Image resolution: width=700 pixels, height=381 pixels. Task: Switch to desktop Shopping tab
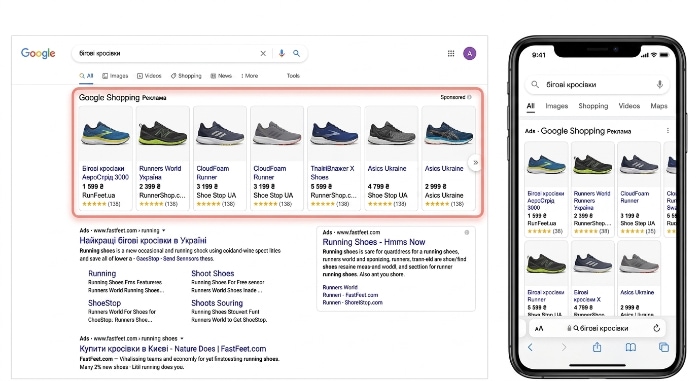point(186,76)
